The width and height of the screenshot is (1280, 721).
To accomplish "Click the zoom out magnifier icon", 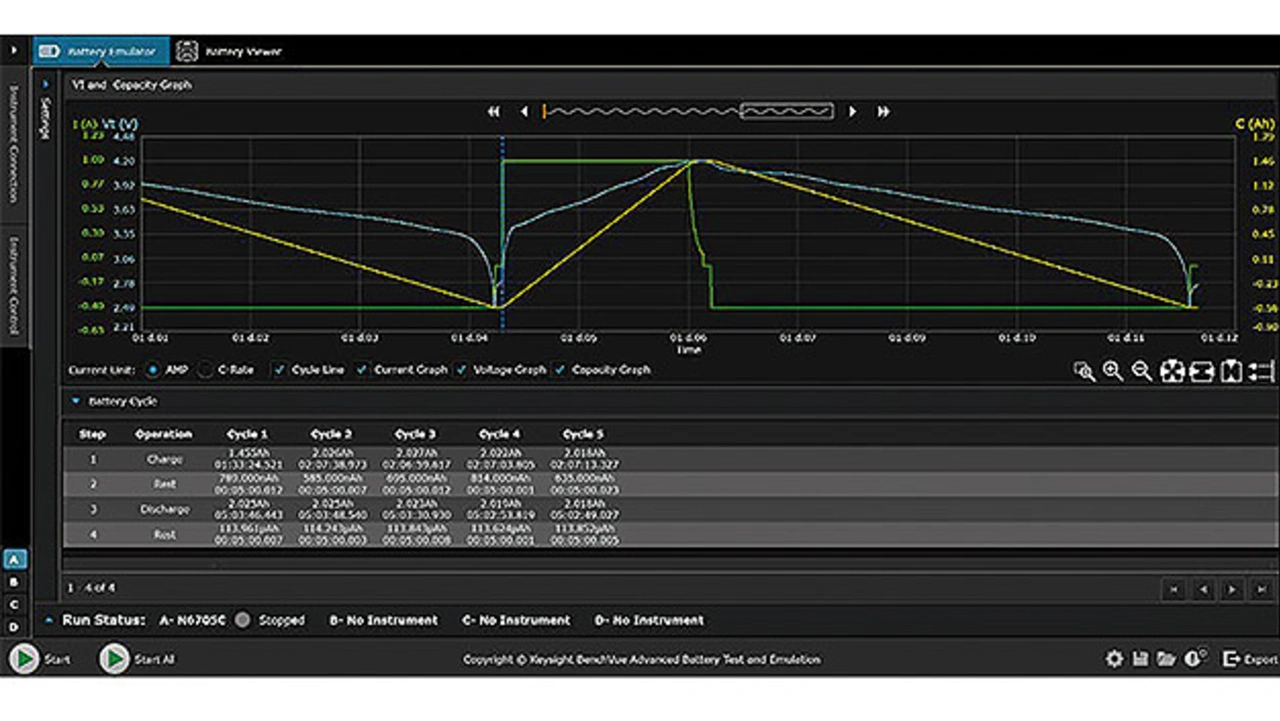I will point(1141,371).
